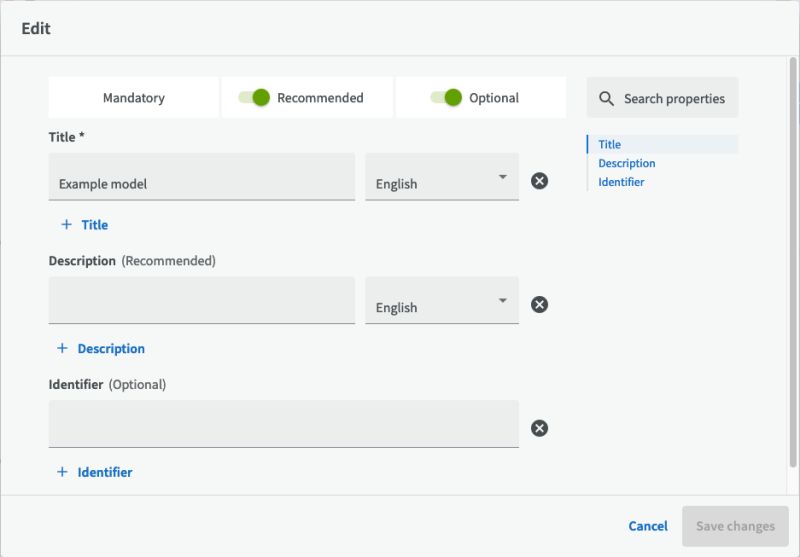The image size is (800, 557).
Task: Click the Title text input field
Action: point(201,178)
